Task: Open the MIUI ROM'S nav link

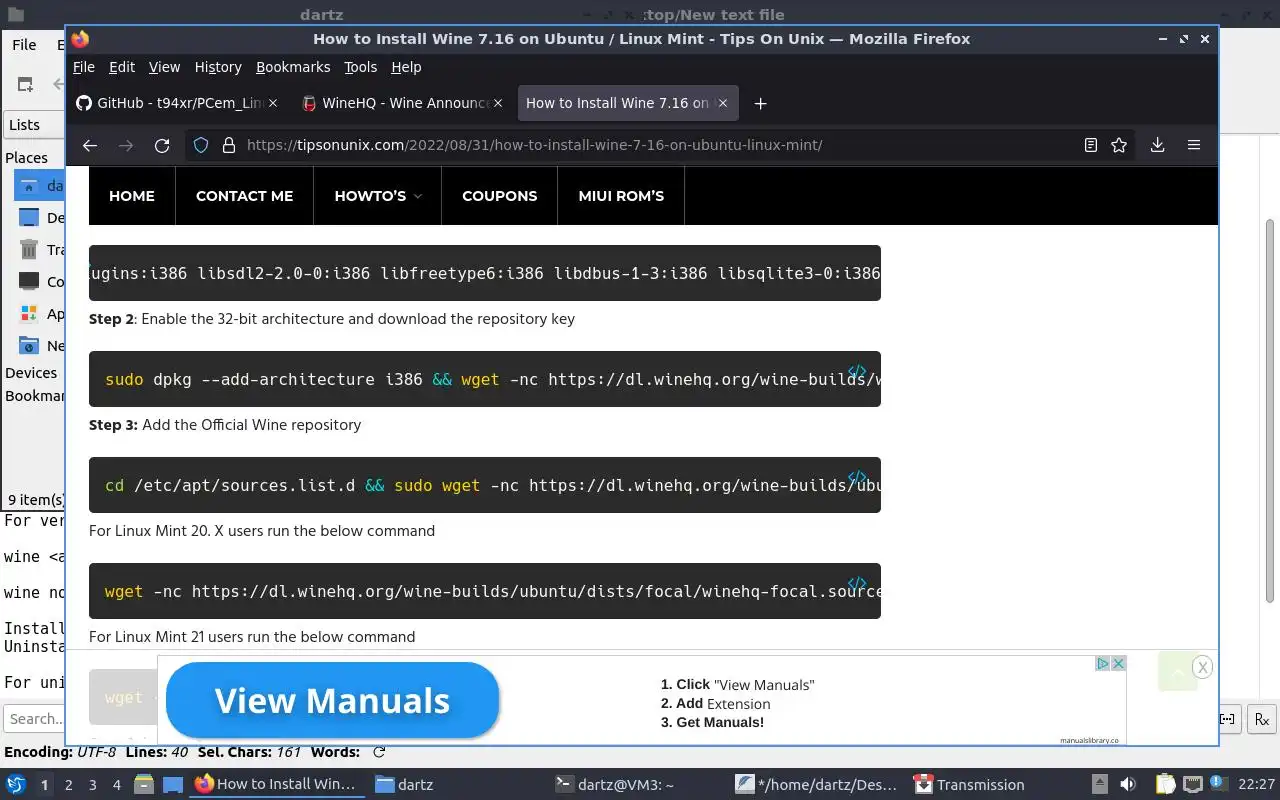Action: tap(621, 196)
